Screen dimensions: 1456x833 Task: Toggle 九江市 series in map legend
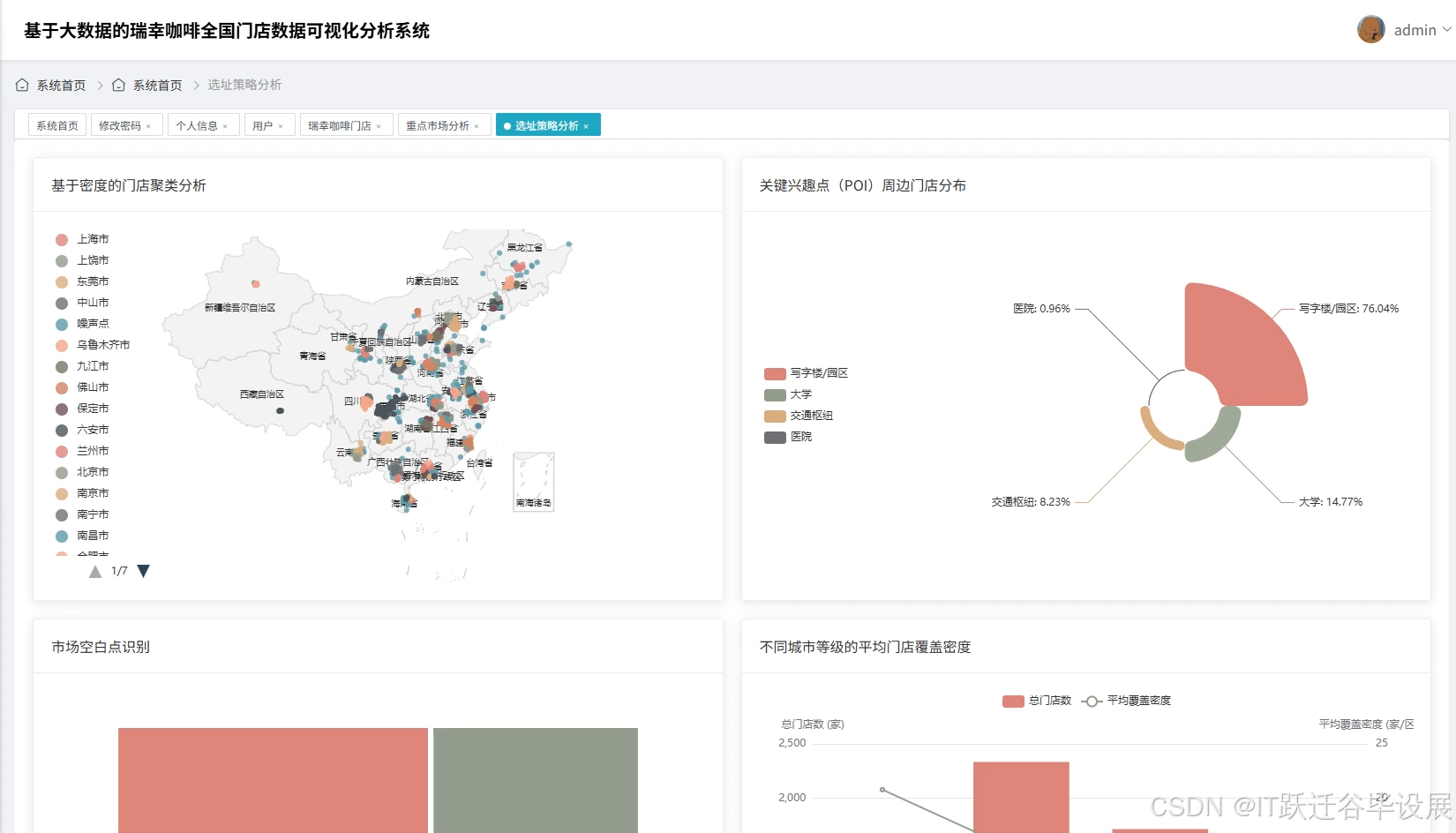click(x=82, y=366)
